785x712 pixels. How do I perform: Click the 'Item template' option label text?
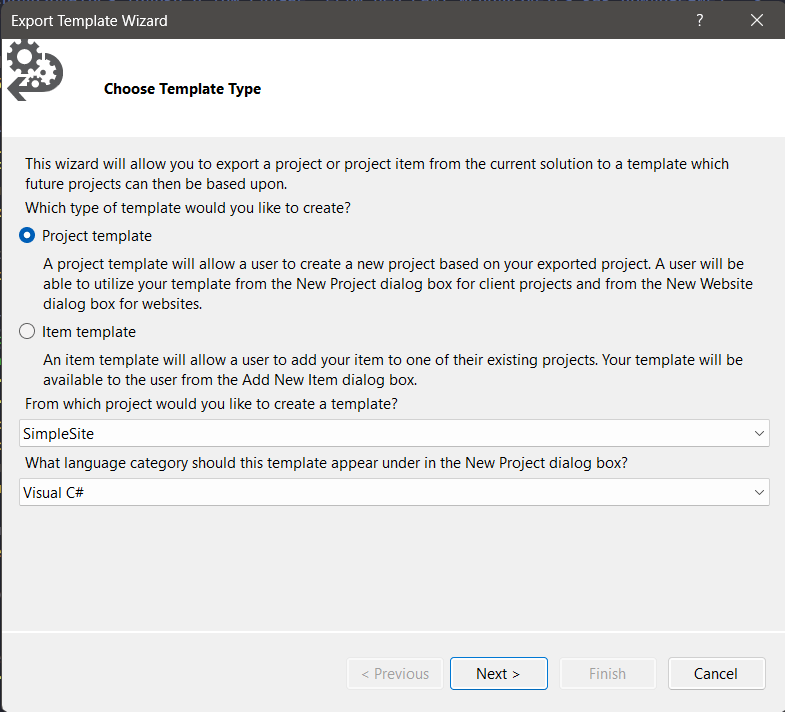(89, 332)
